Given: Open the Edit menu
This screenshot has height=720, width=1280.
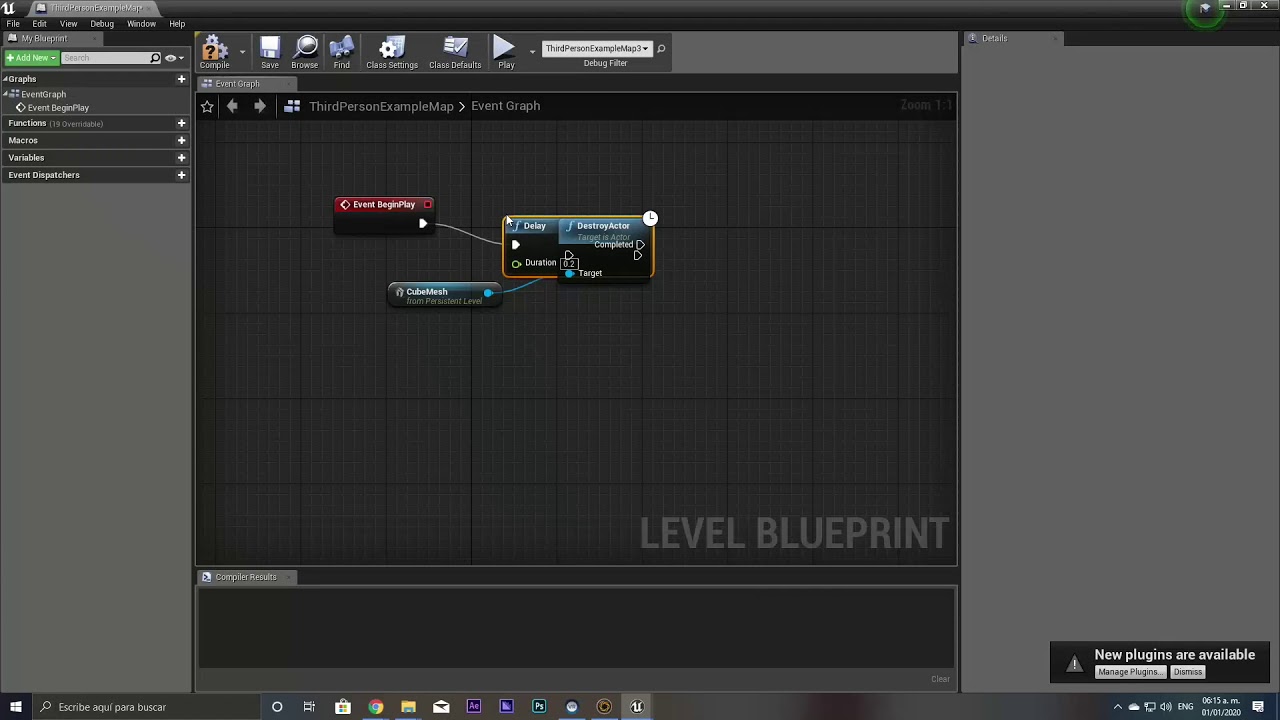Looking at the screenshot, I should click(39, 23).
